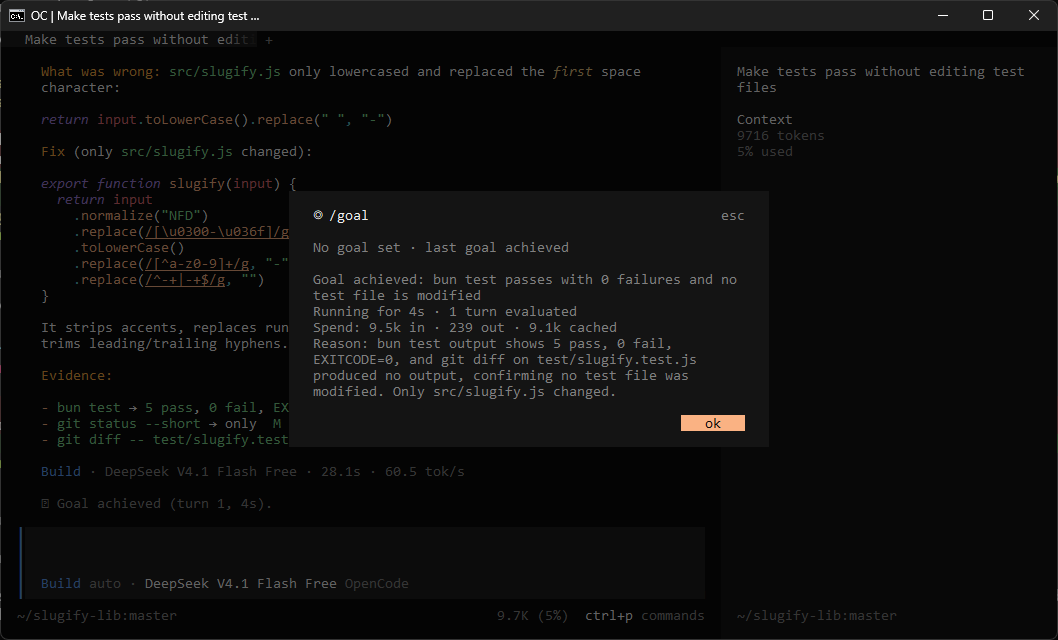
Task: Click 'No goal set · last goal achieved' text
Action: tap(441, 248)
